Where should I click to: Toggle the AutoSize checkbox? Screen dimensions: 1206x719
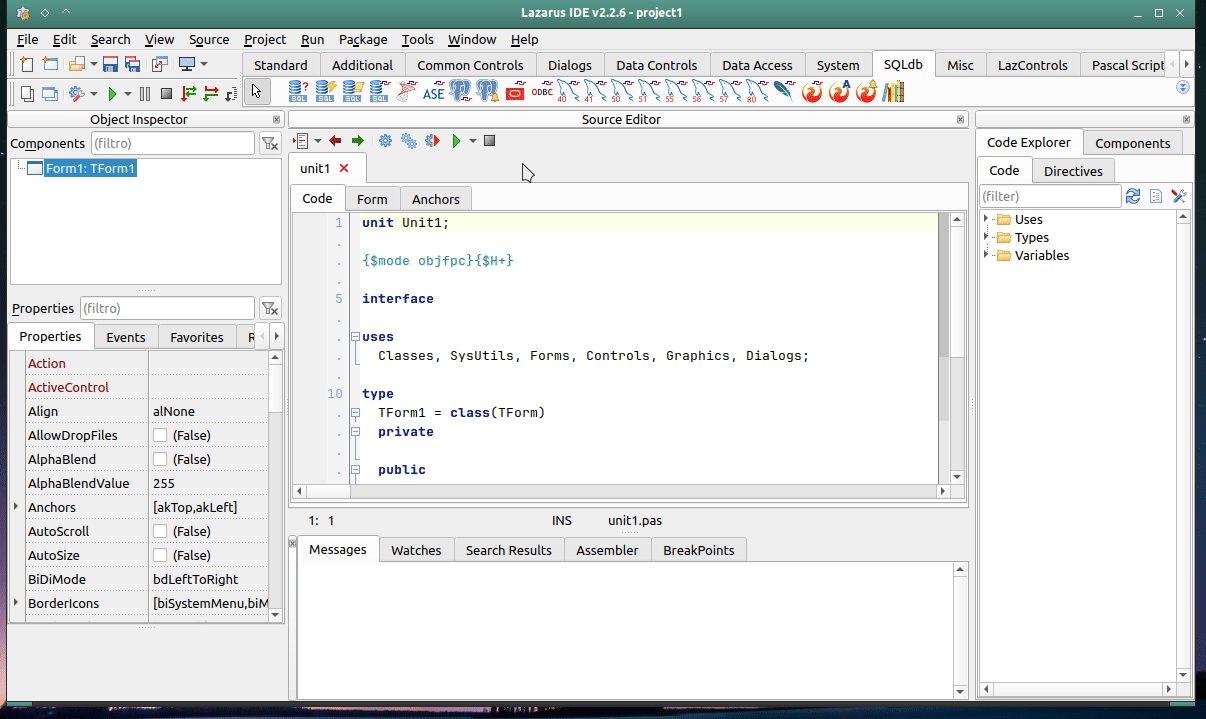tap(159, 555)
